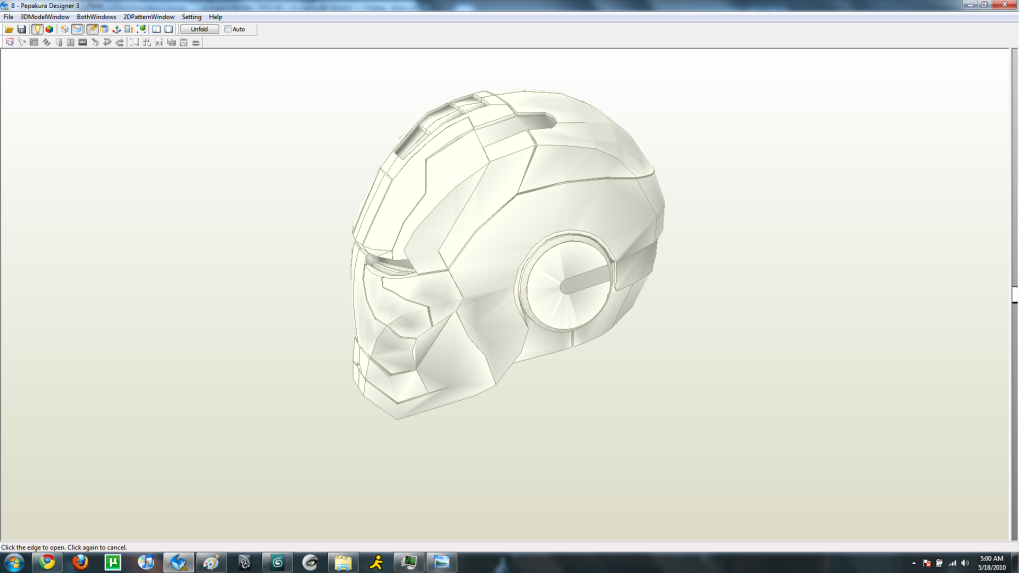Click the Save floppy disk icon
This screenshot has width=1023, height=573.
coord(21,30)
